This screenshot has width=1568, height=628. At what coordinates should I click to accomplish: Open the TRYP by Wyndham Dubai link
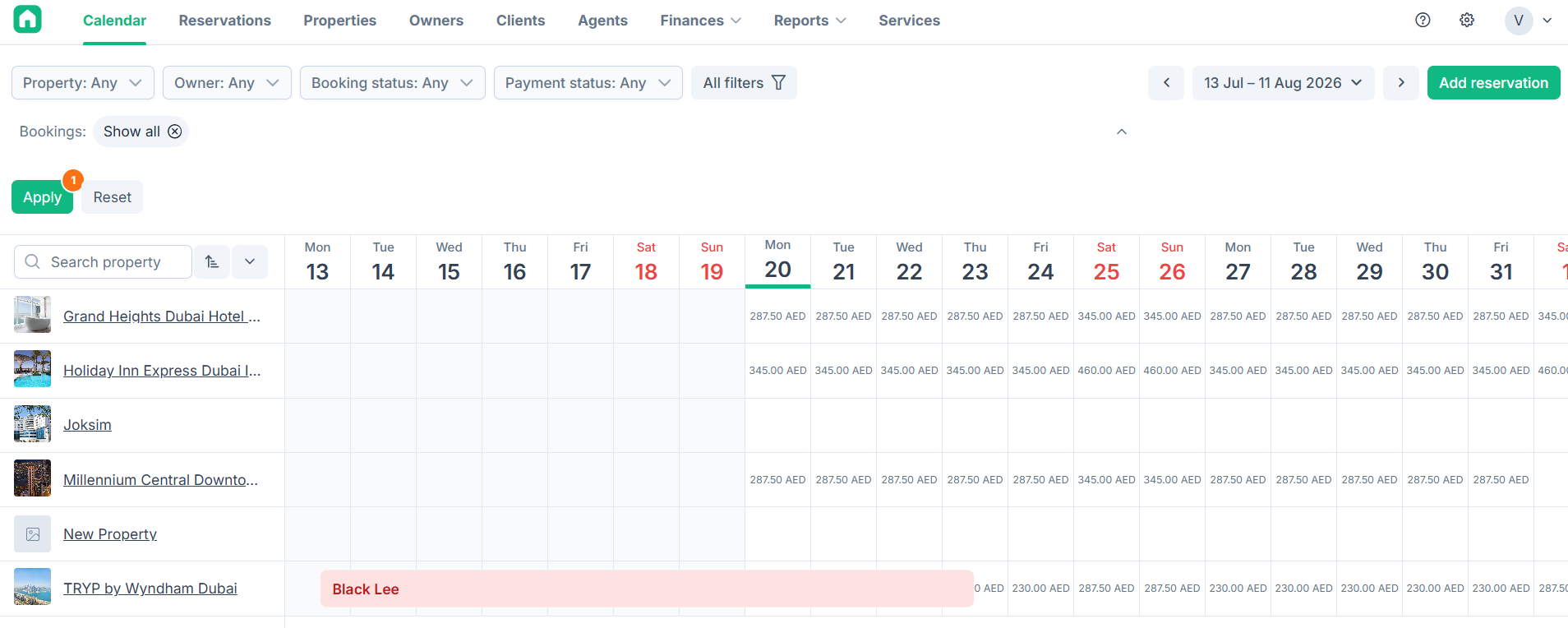(150, 589)
